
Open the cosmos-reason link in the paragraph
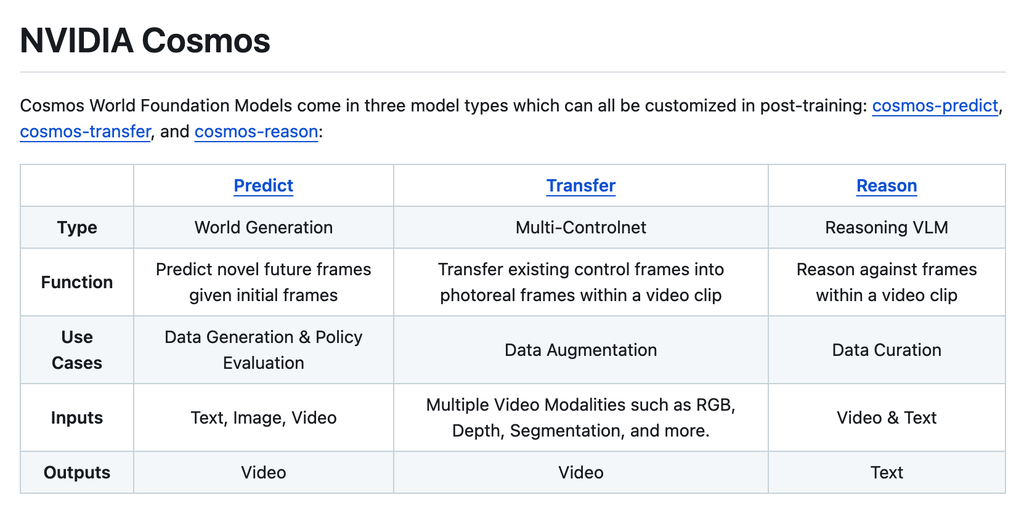[256, 131]
